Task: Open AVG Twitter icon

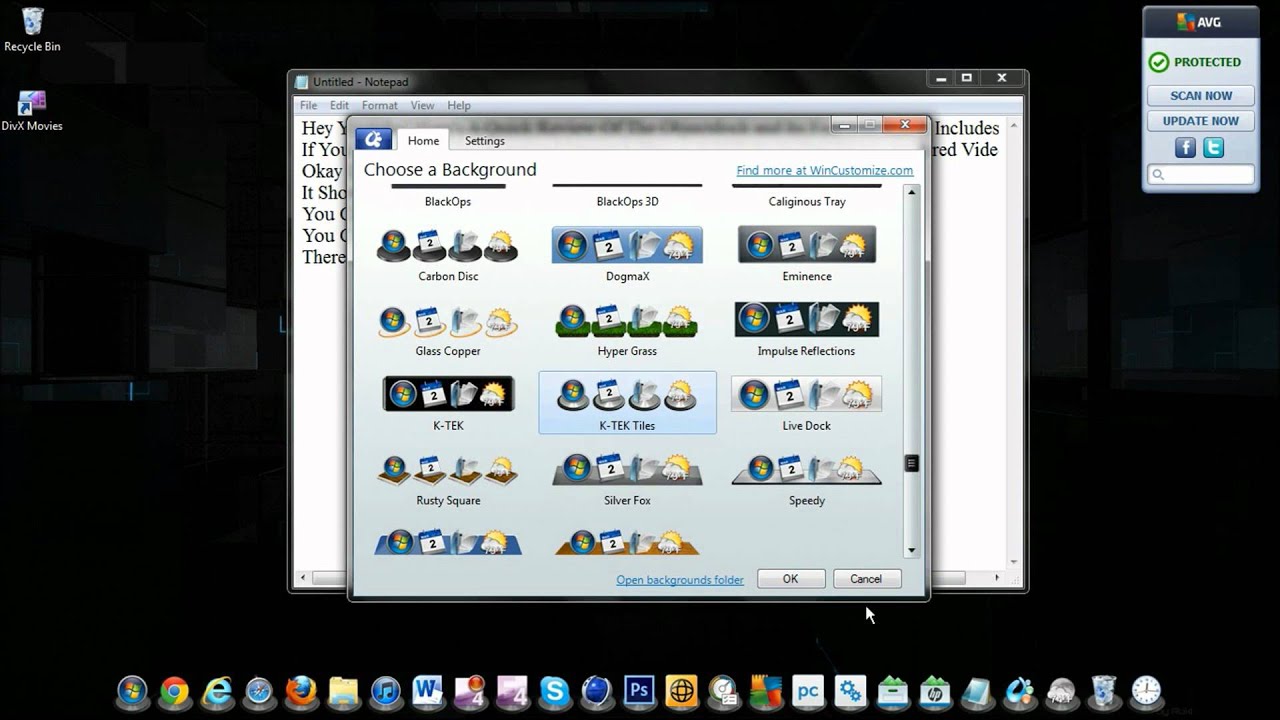Action: (1213, 148)
